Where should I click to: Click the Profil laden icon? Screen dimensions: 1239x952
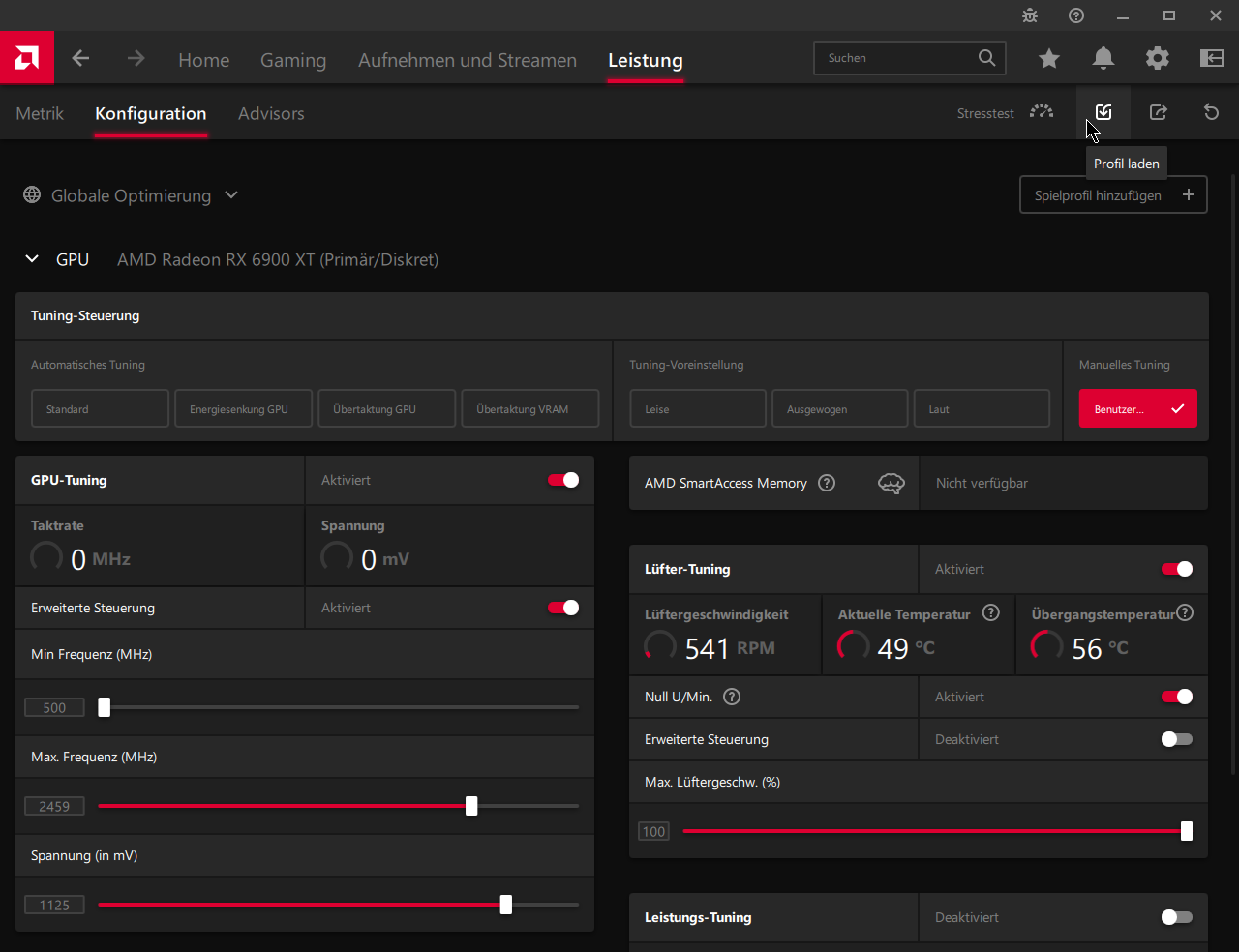(x=1103, y=112)
